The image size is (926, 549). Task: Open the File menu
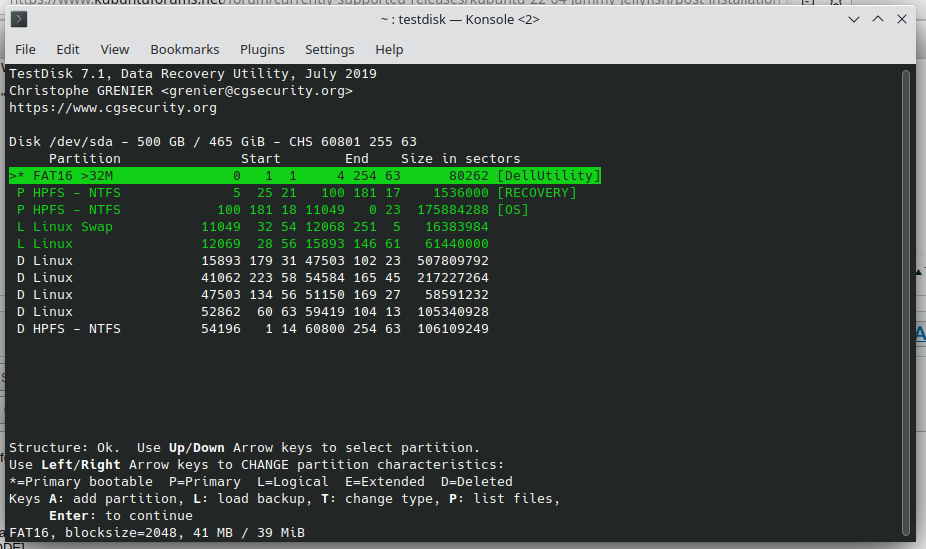tap(25, 49)
